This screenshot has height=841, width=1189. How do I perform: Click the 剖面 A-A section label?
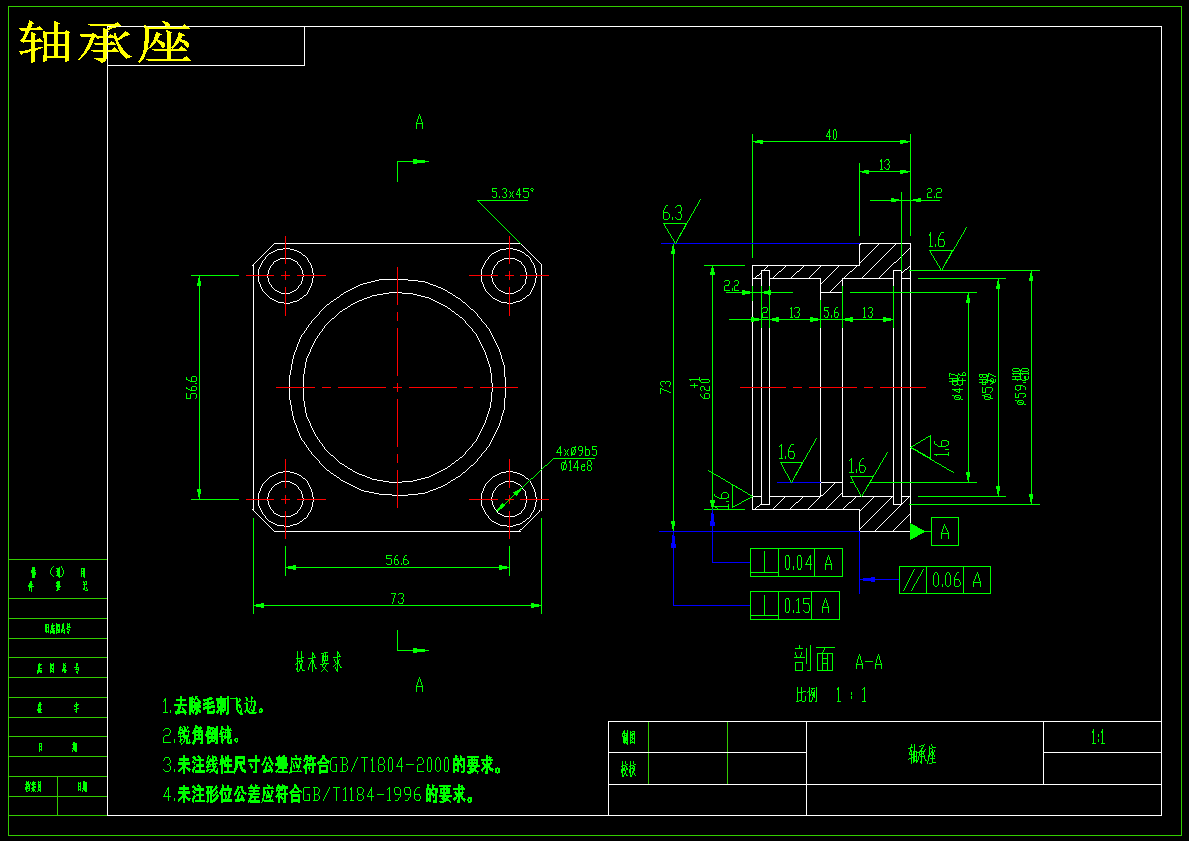click(838, 661)
